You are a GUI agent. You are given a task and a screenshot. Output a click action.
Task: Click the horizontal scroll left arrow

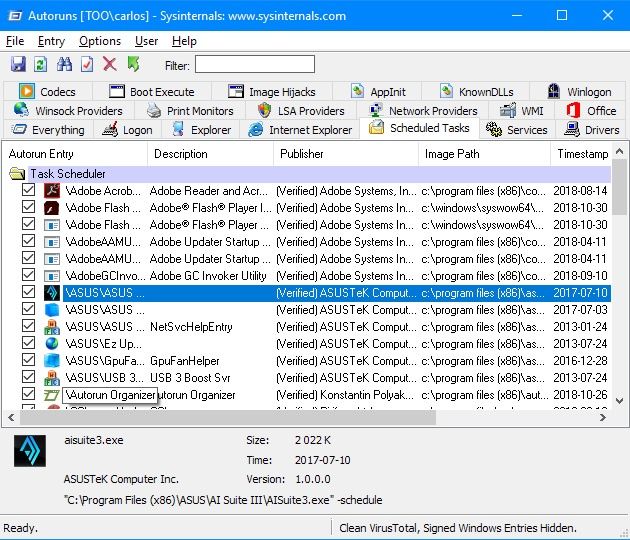pos(11,417)
